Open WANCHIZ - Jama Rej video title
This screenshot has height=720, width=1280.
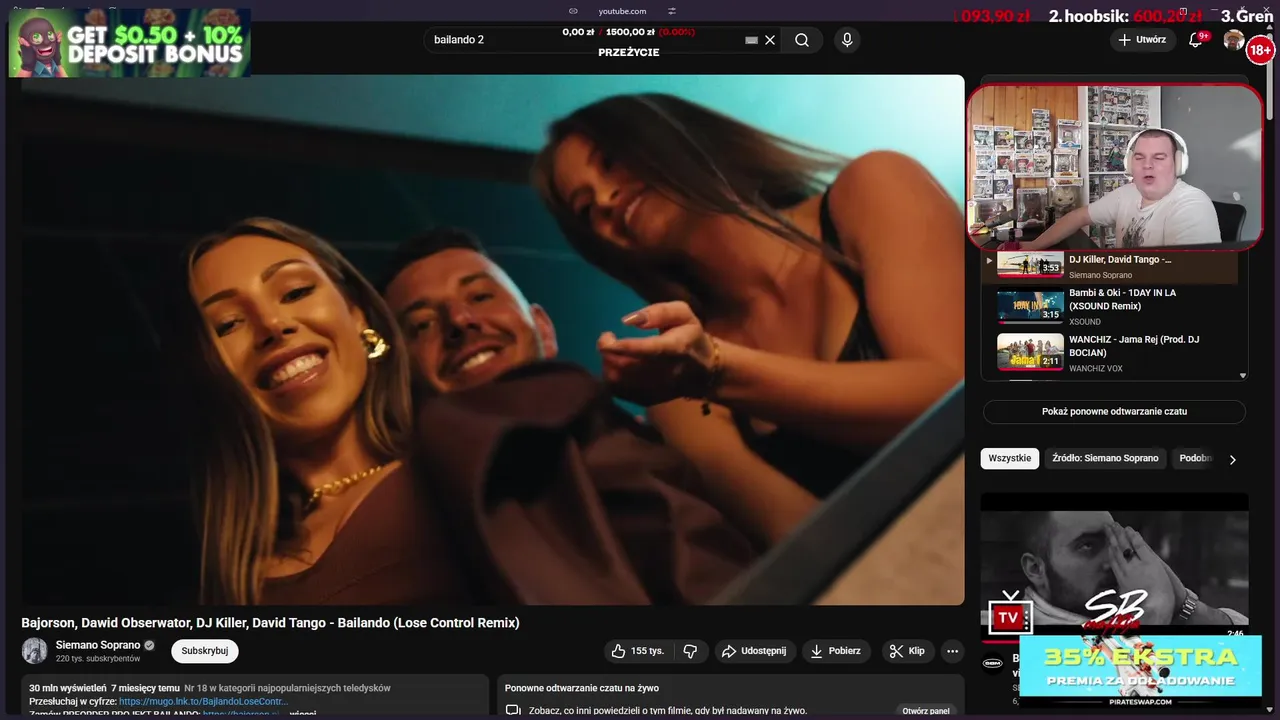click(x=1134, y=346)
